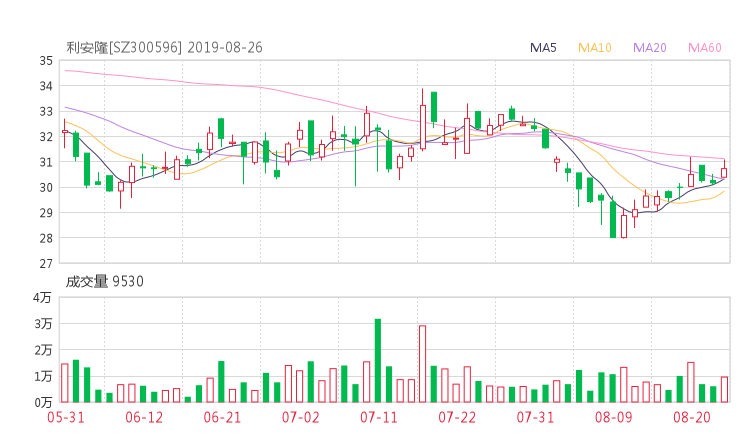
Task: Click the MA60 legend label
Action: tap(705, 48)
